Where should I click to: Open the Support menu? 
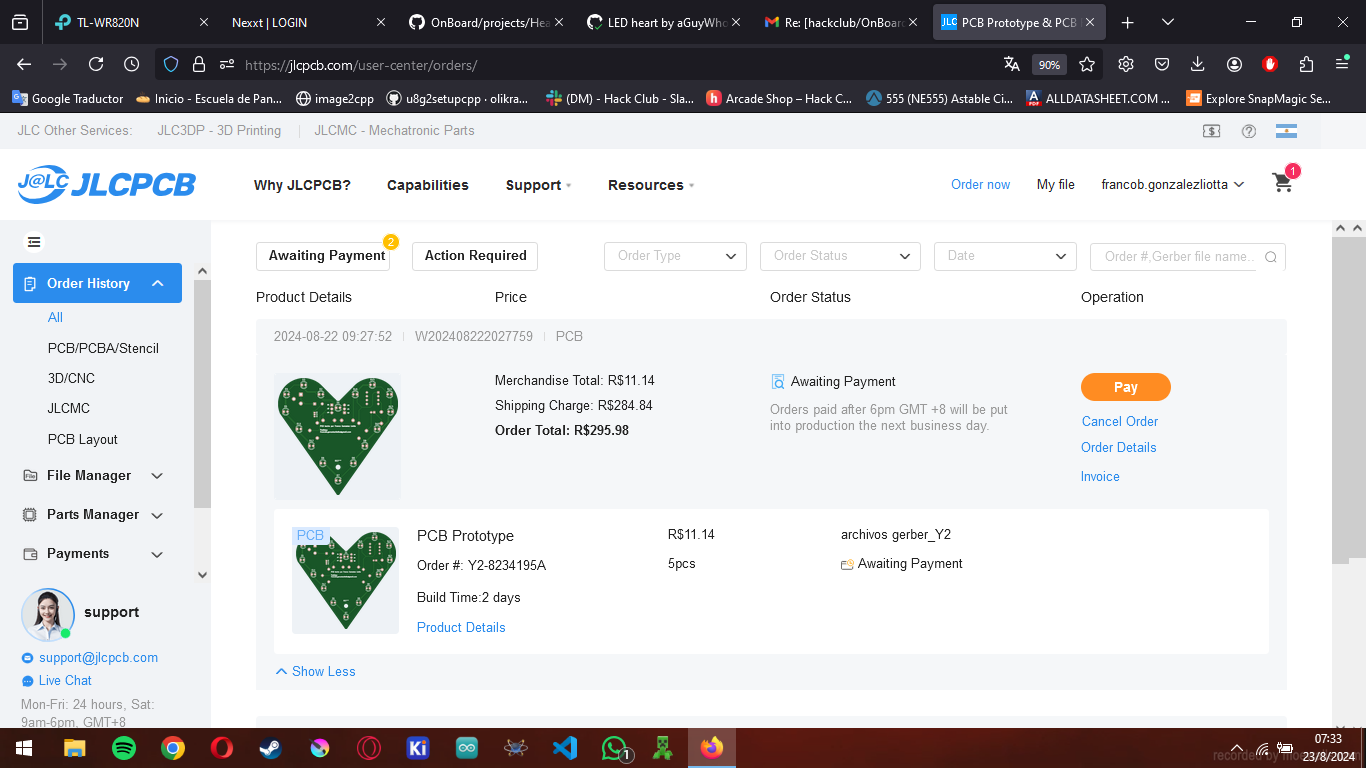click(538, 185)
